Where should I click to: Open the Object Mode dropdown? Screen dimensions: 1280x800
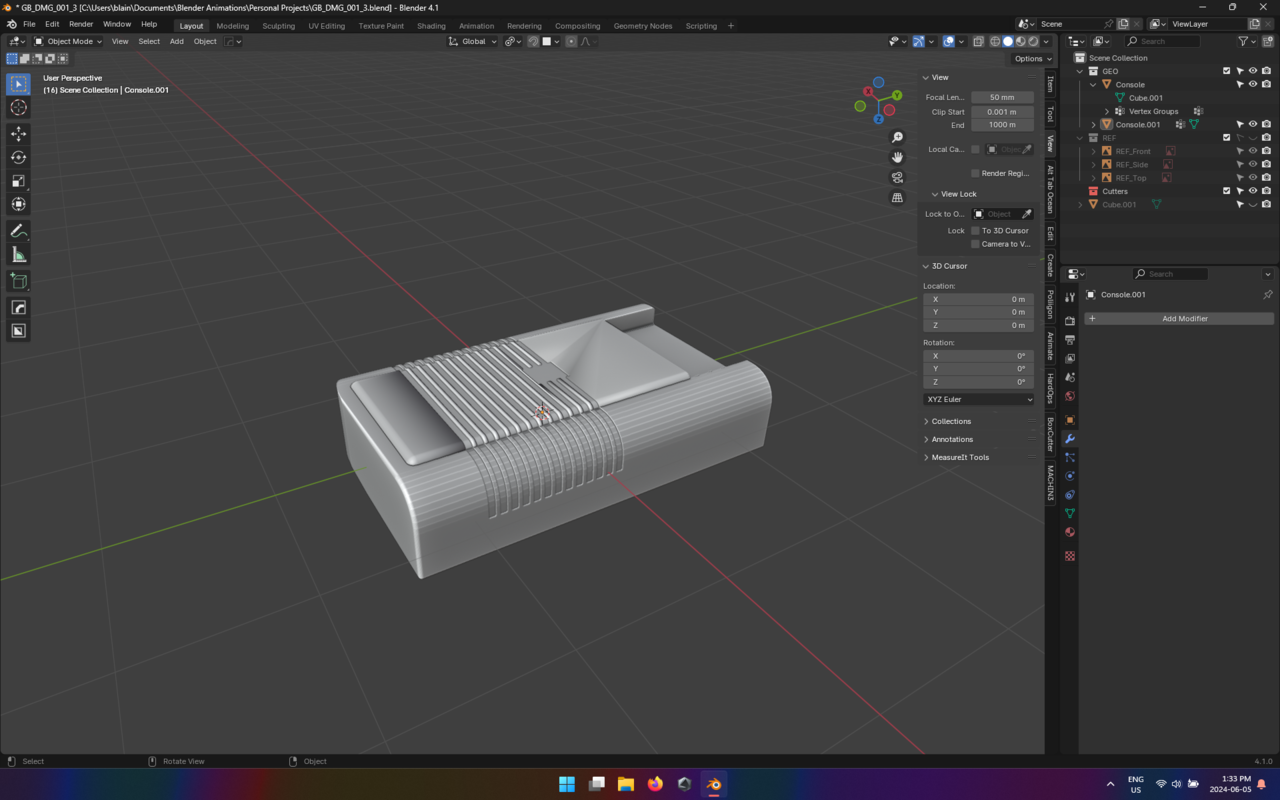coord(68,41)
